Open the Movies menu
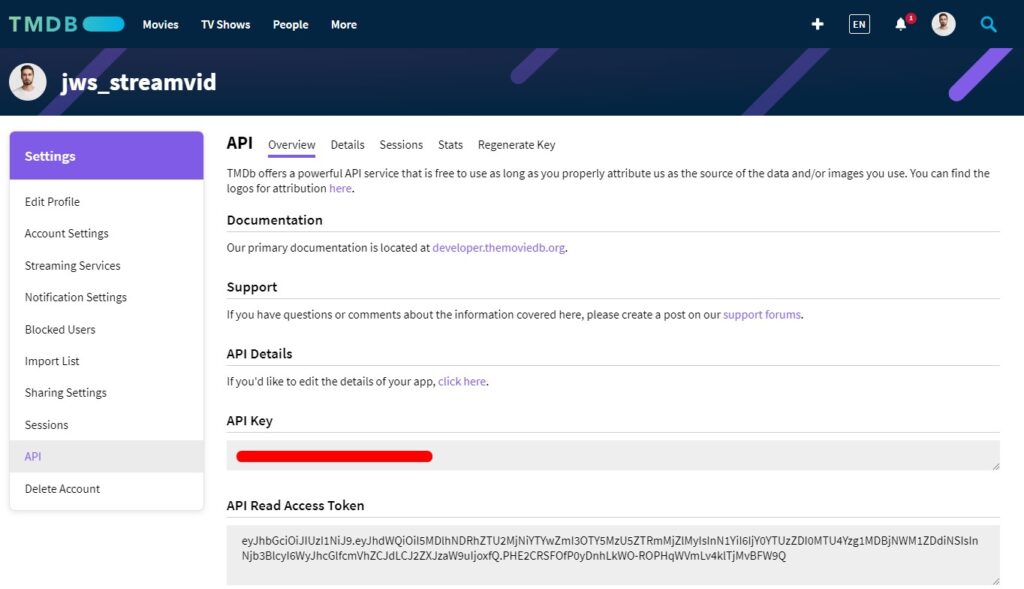The image size is (1024, 589). click(x=160, y=25)
